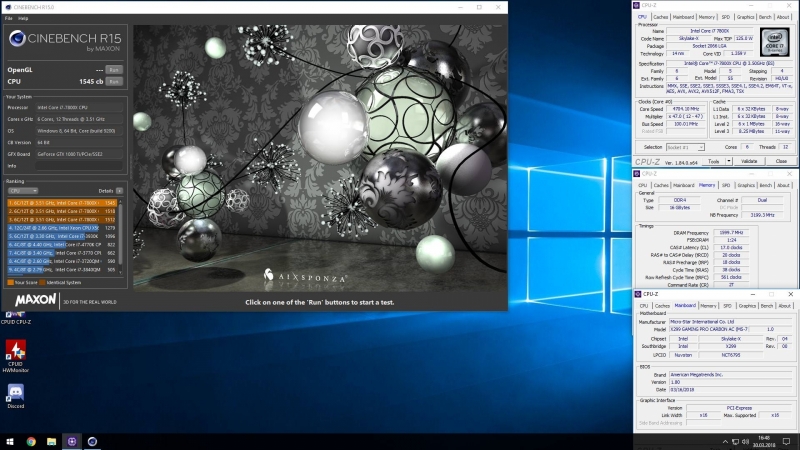Screen dimensions: 800x450
Task: Expand the CPU-Z Tools dropdown arrow
Action: click(729, 161)
